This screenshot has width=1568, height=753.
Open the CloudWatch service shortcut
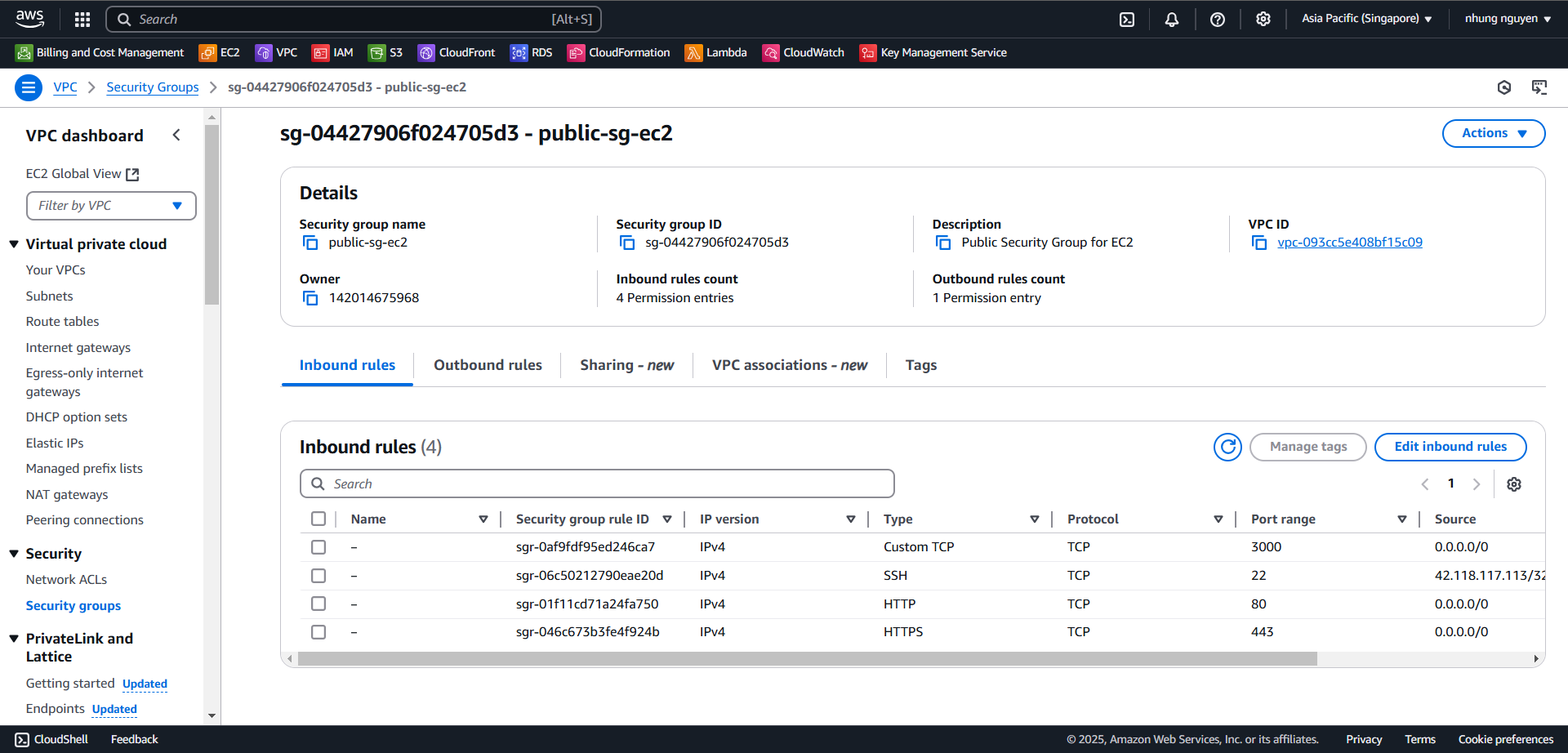(x=804, y=53)
